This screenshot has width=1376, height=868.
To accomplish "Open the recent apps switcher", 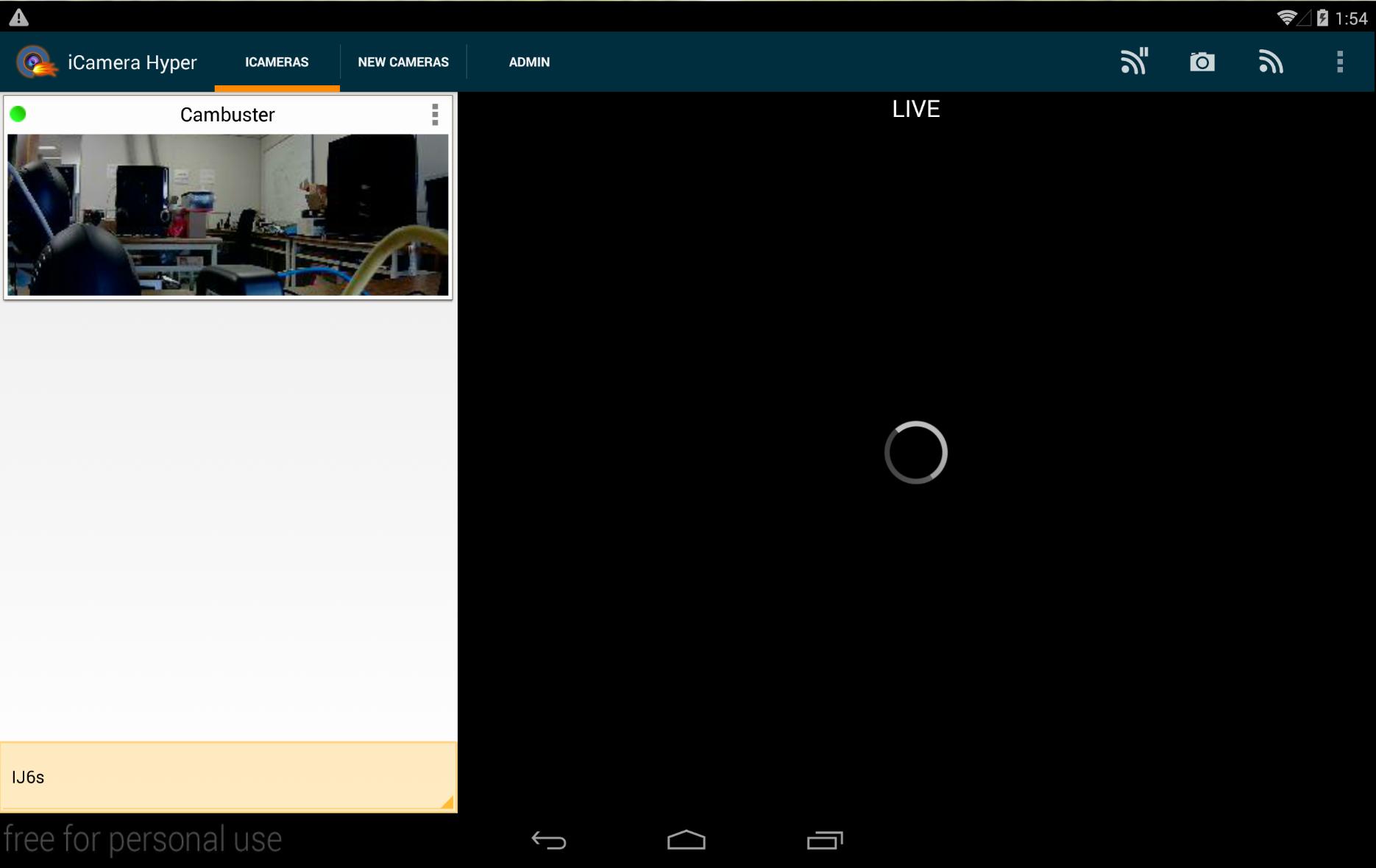I will 824,840.
